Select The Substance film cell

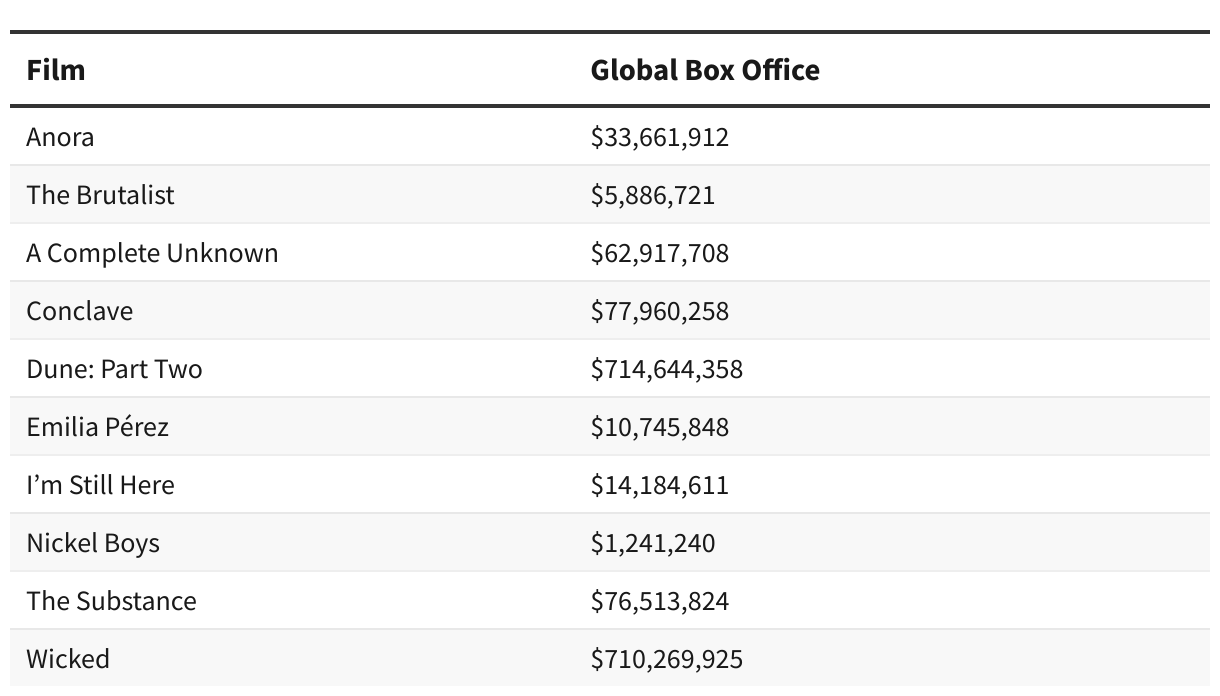111,601
